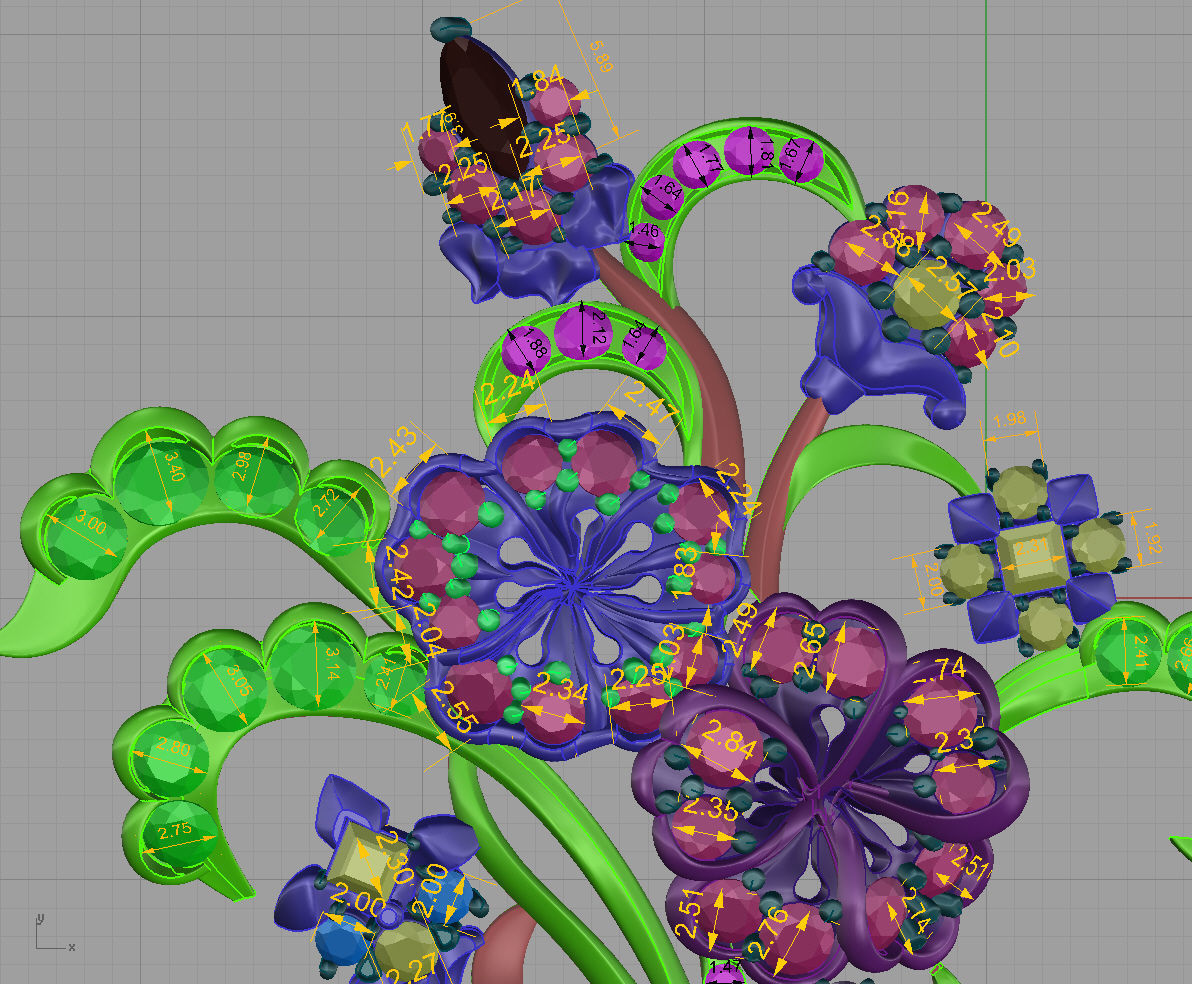Click the 1.84 dimension value

pyautogui.click(x=538, y=81)
